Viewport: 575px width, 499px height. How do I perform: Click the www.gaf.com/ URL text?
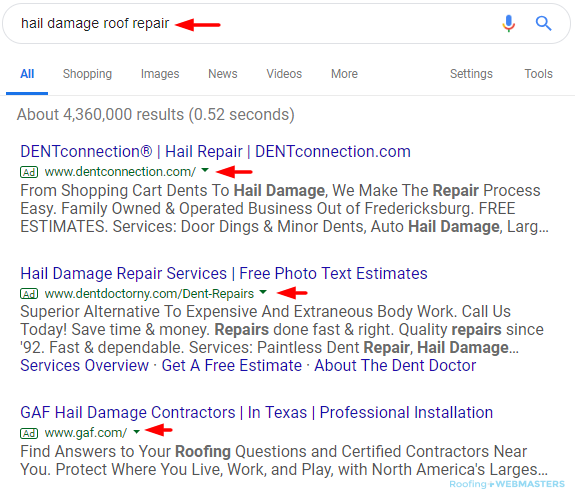[x=86, y=433]
